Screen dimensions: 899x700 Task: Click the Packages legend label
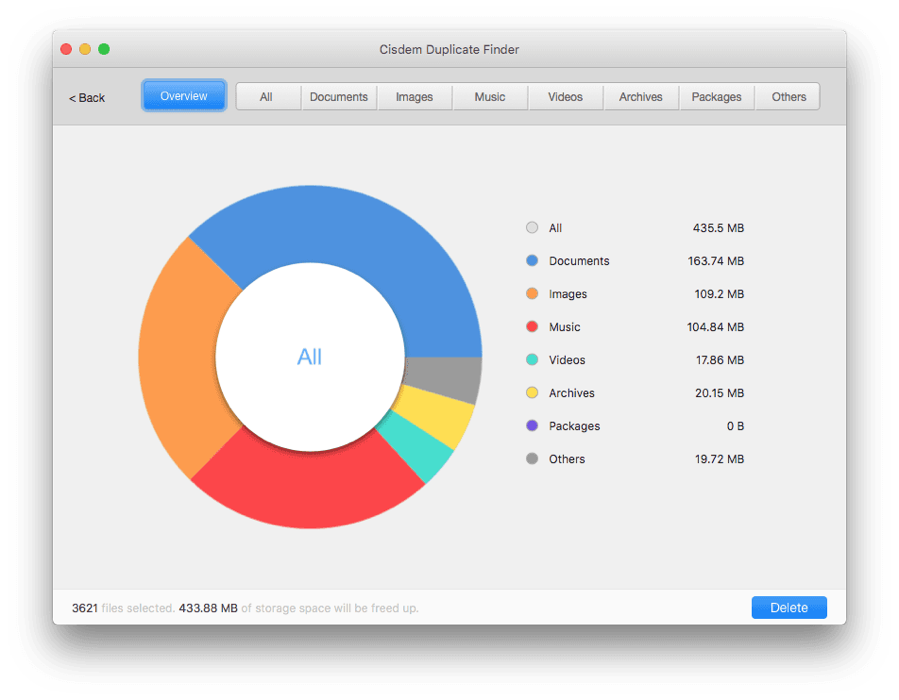(574, 426)
